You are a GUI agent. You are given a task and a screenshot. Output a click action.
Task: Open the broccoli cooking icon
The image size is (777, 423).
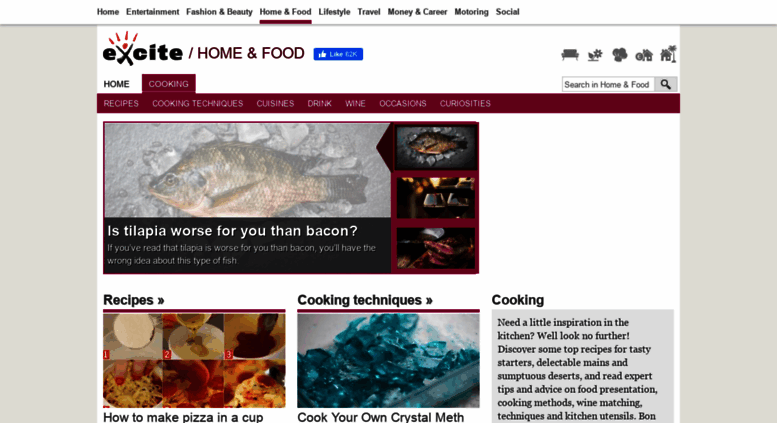click(619, 54)
